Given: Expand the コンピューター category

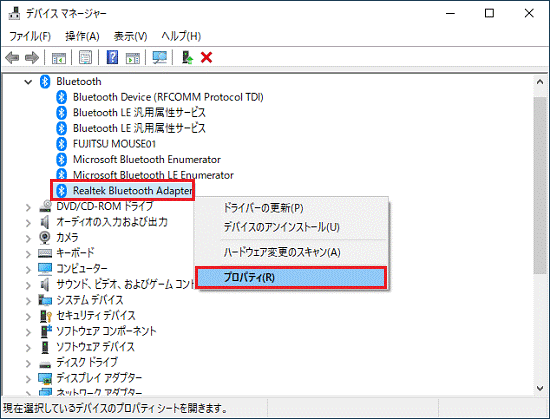Looking at the screenshot, I should click(x=28, y=270).
